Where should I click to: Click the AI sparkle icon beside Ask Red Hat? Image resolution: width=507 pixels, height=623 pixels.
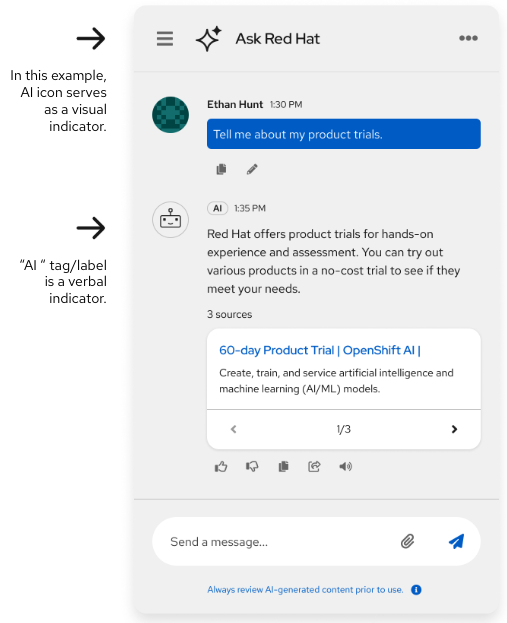(x=209, y=39)
